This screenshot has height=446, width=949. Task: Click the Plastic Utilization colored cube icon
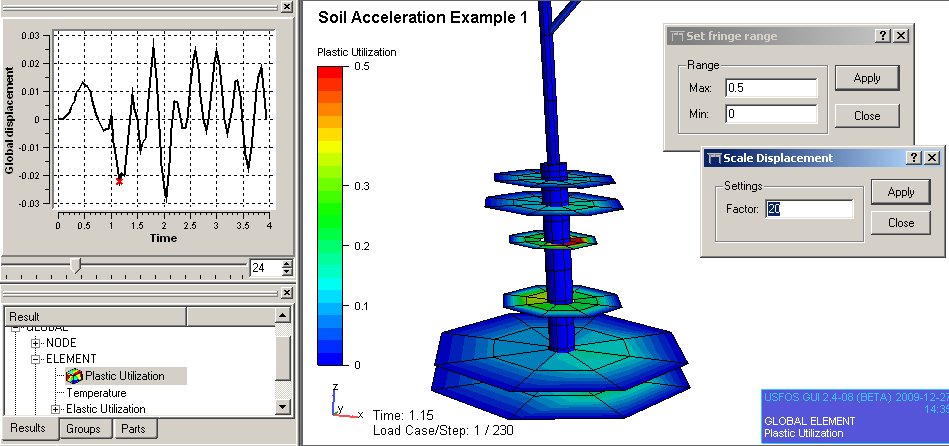click(x=74, y=376)
